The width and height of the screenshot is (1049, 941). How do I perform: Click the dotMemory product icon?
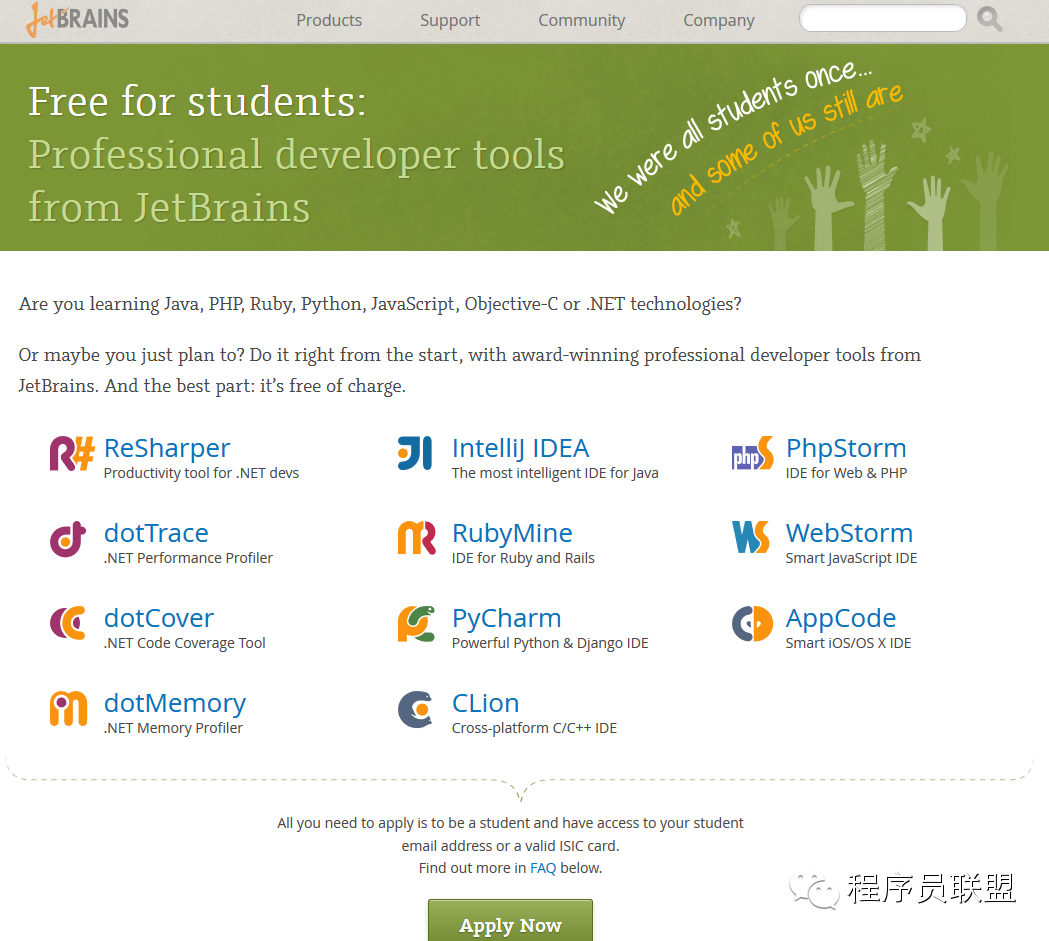click(x=68, y=708)
